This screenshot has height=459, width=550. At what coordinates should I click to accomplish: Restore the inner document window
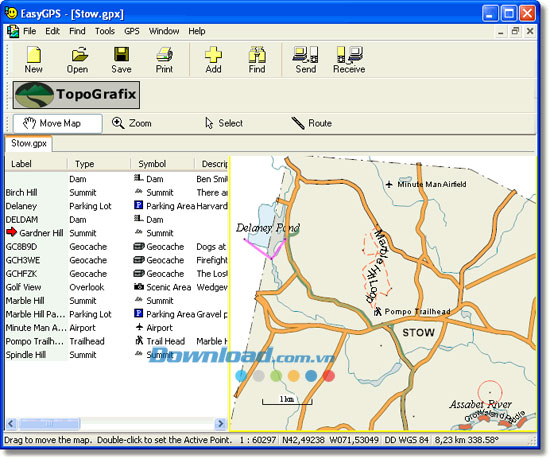[515, 31]
